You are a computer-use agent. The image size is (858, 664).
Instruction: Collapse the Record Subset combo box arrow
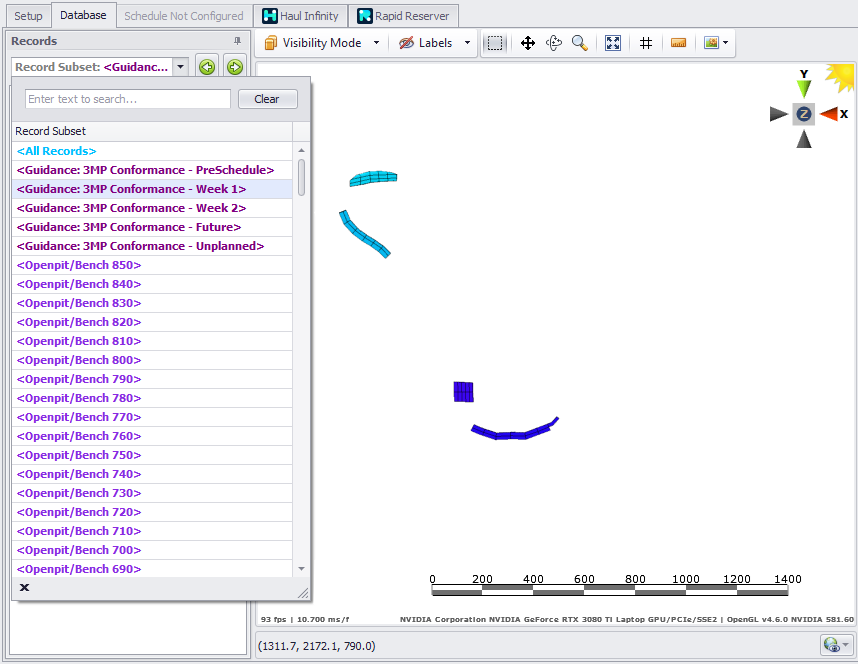pos(180,67)
